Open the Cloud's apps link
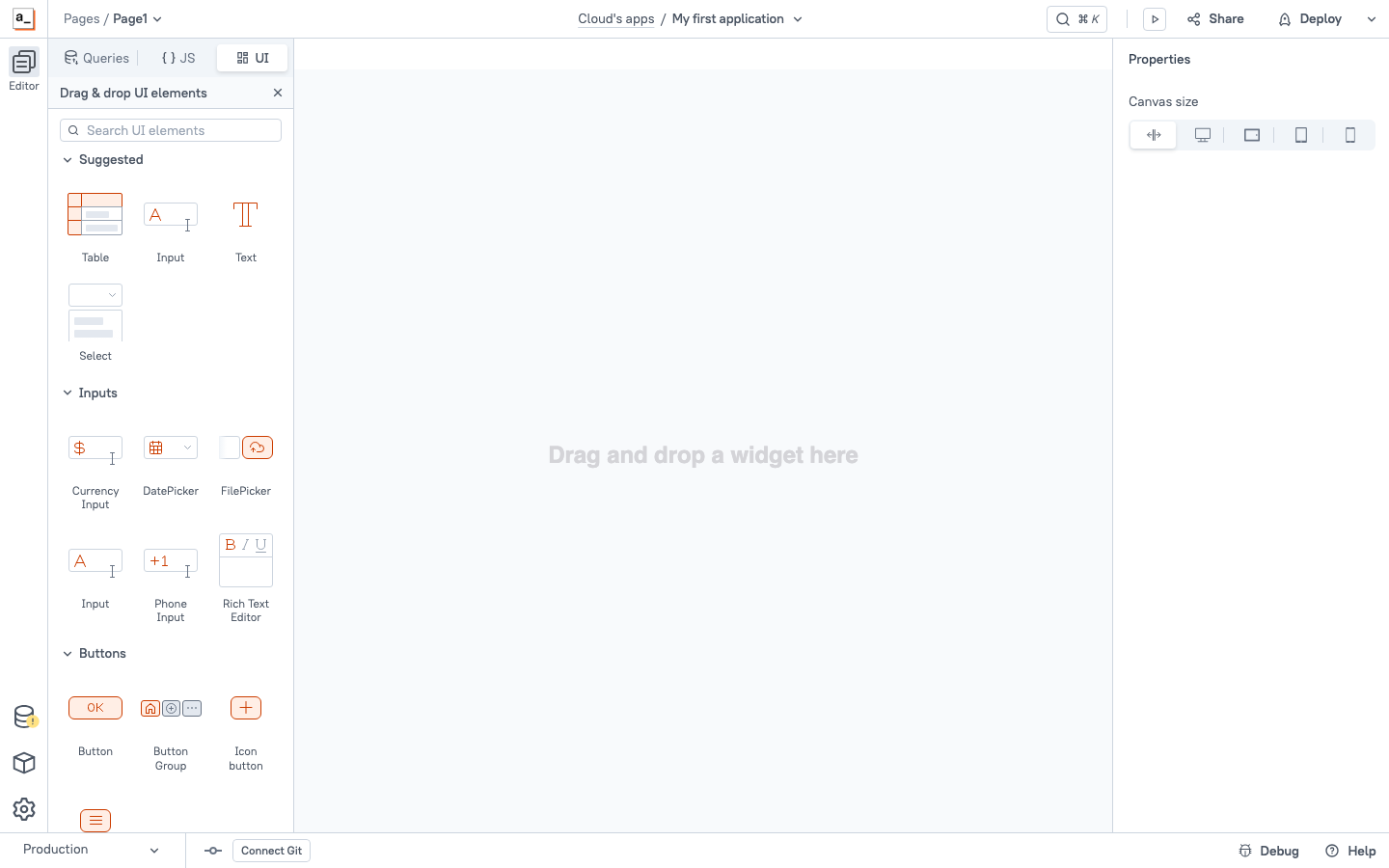This screenshot has width=1389, height=868. [x=616, y=19]
